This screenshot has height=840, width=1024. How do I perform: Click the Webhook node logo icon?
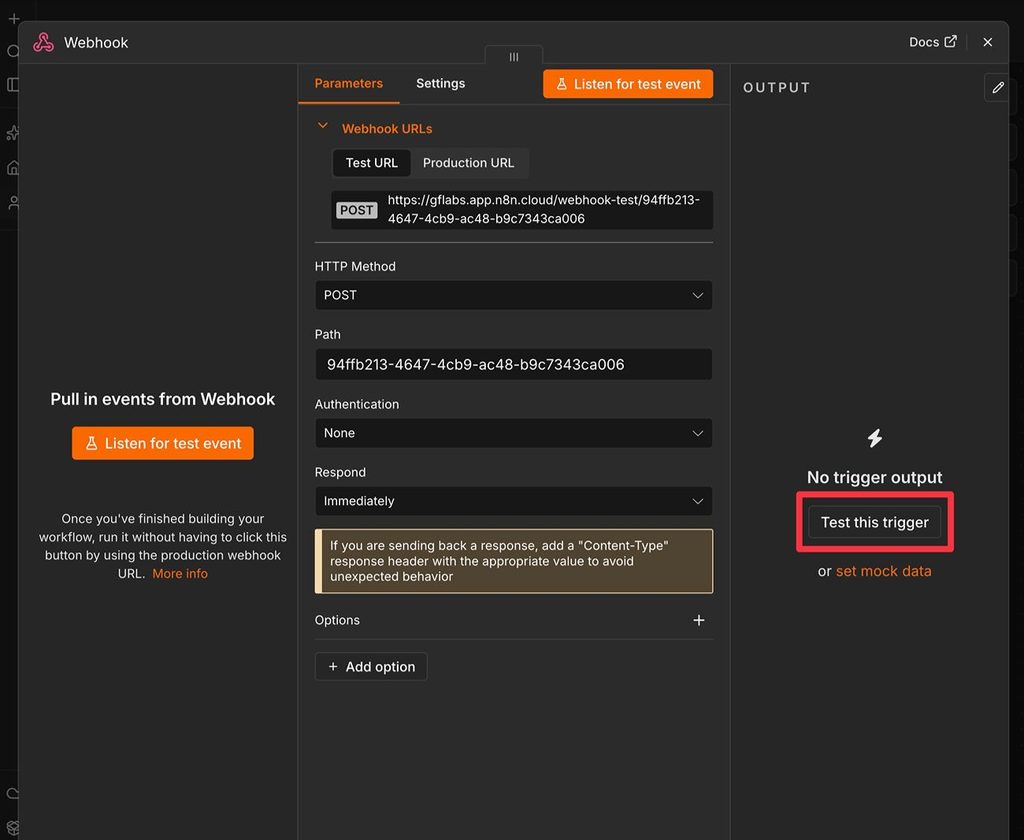[44, 42]
